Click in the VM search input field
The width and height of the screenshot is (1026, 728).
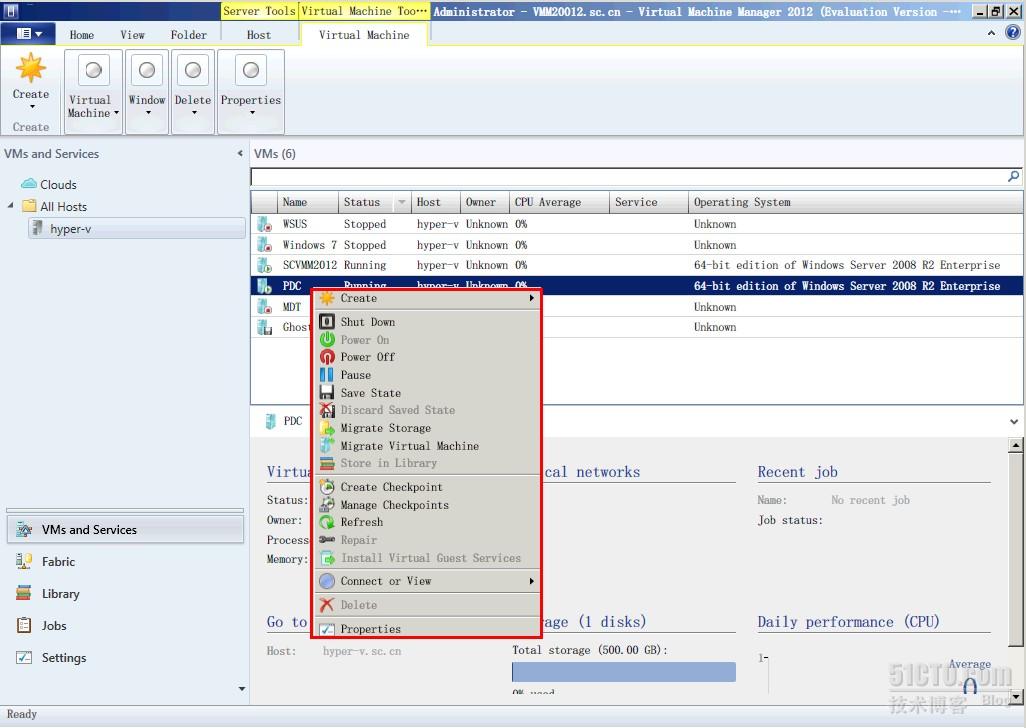point(628,176)
